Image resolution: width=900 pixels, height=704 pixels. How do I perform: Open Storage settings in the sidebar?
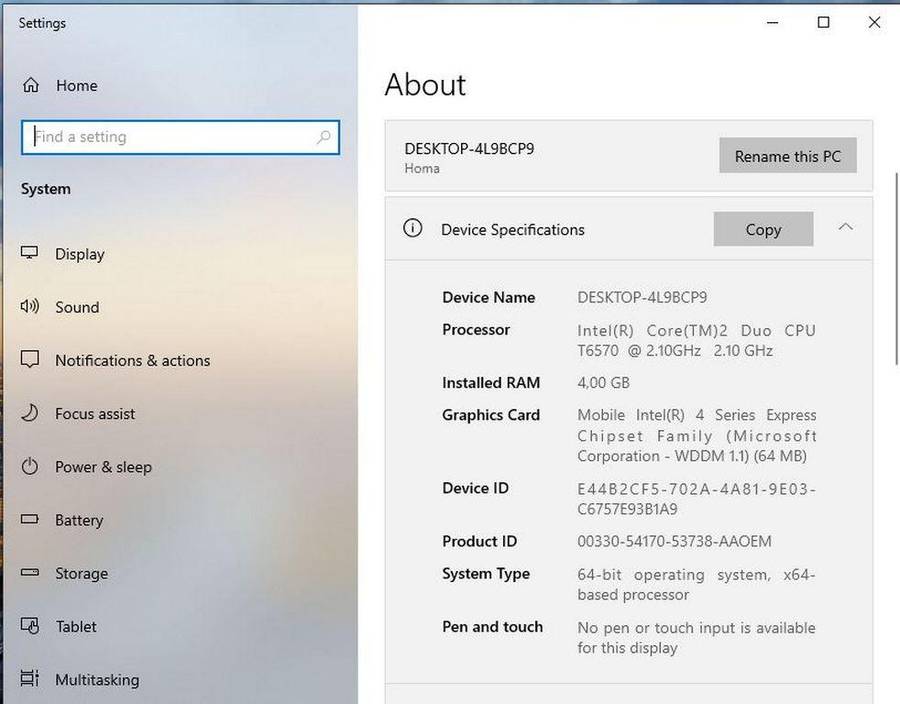click(80, 573)
